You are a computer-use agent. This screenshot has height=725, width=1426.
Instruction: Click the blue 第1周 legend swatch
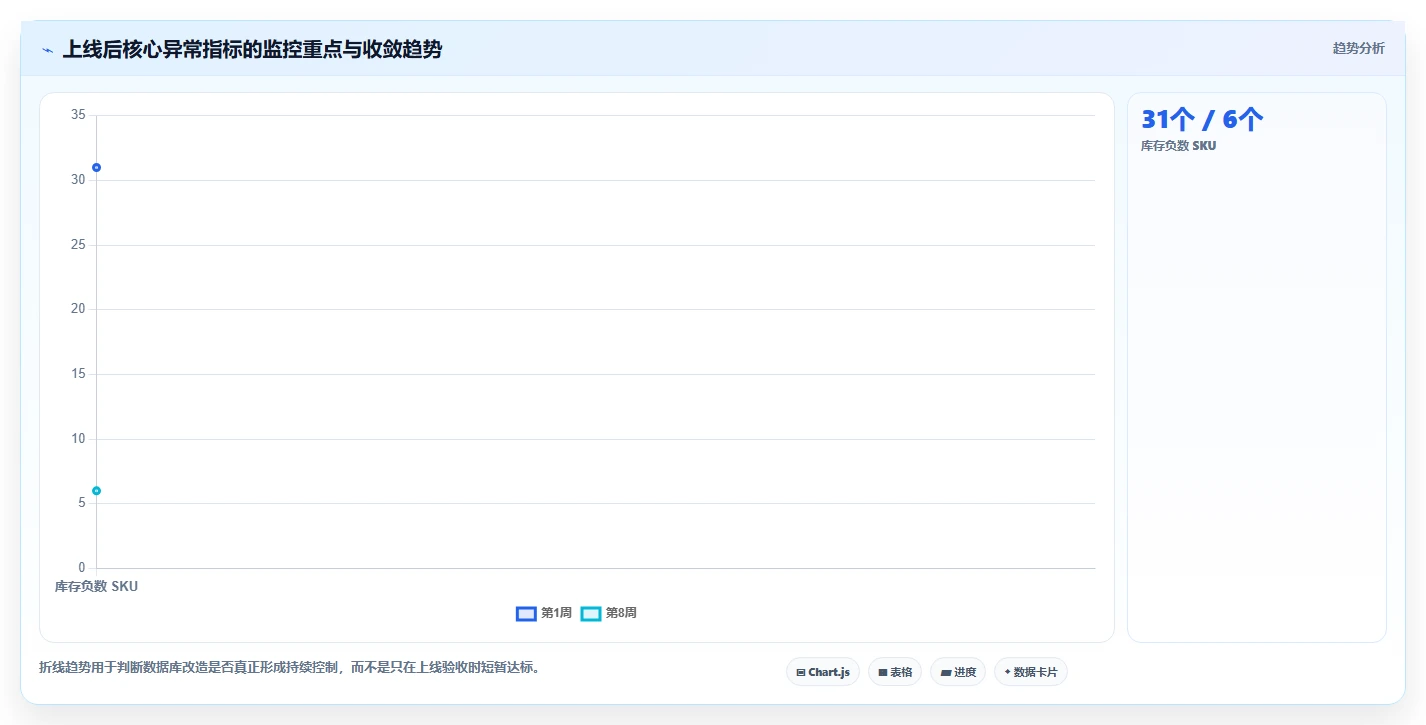coord(526,613)
